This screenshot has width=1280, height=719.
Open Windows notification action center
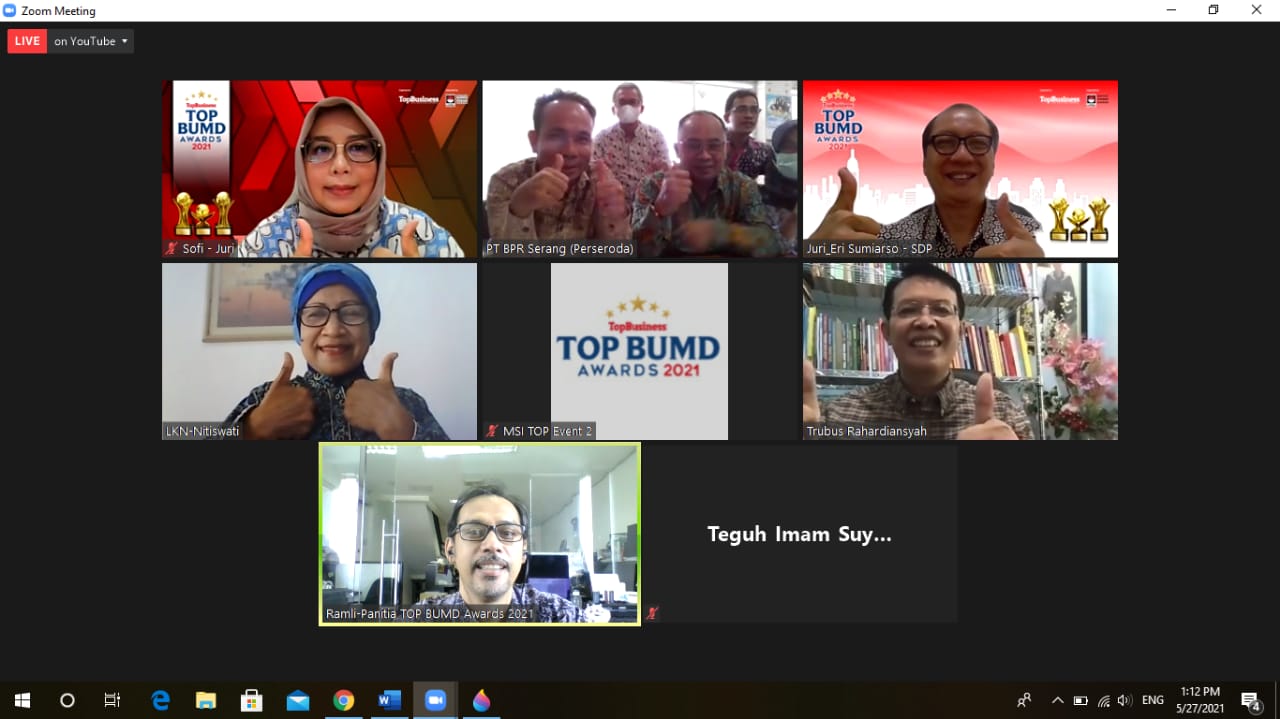pos(1250,700)
